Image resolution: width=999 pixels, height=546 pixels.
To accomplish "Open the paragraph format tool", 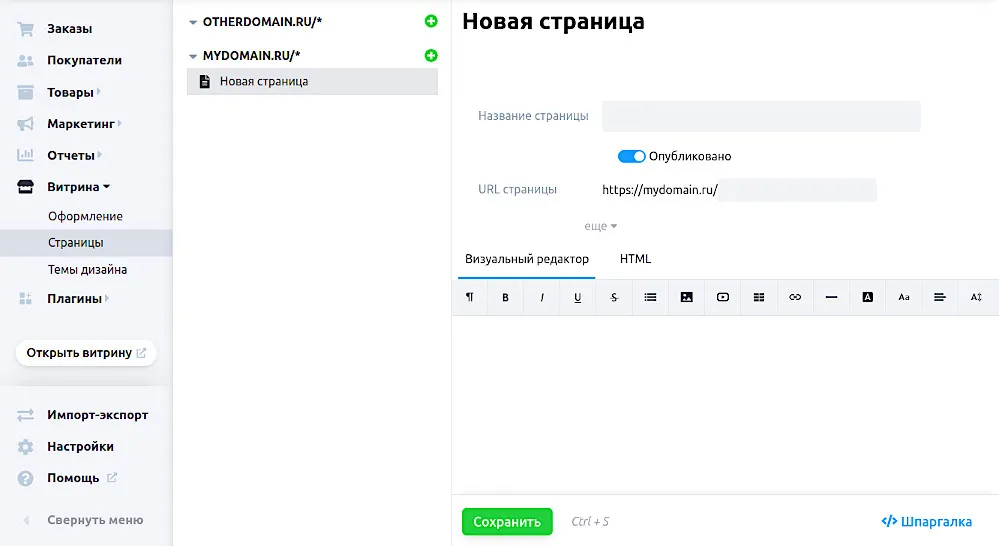I will (470, 297).
